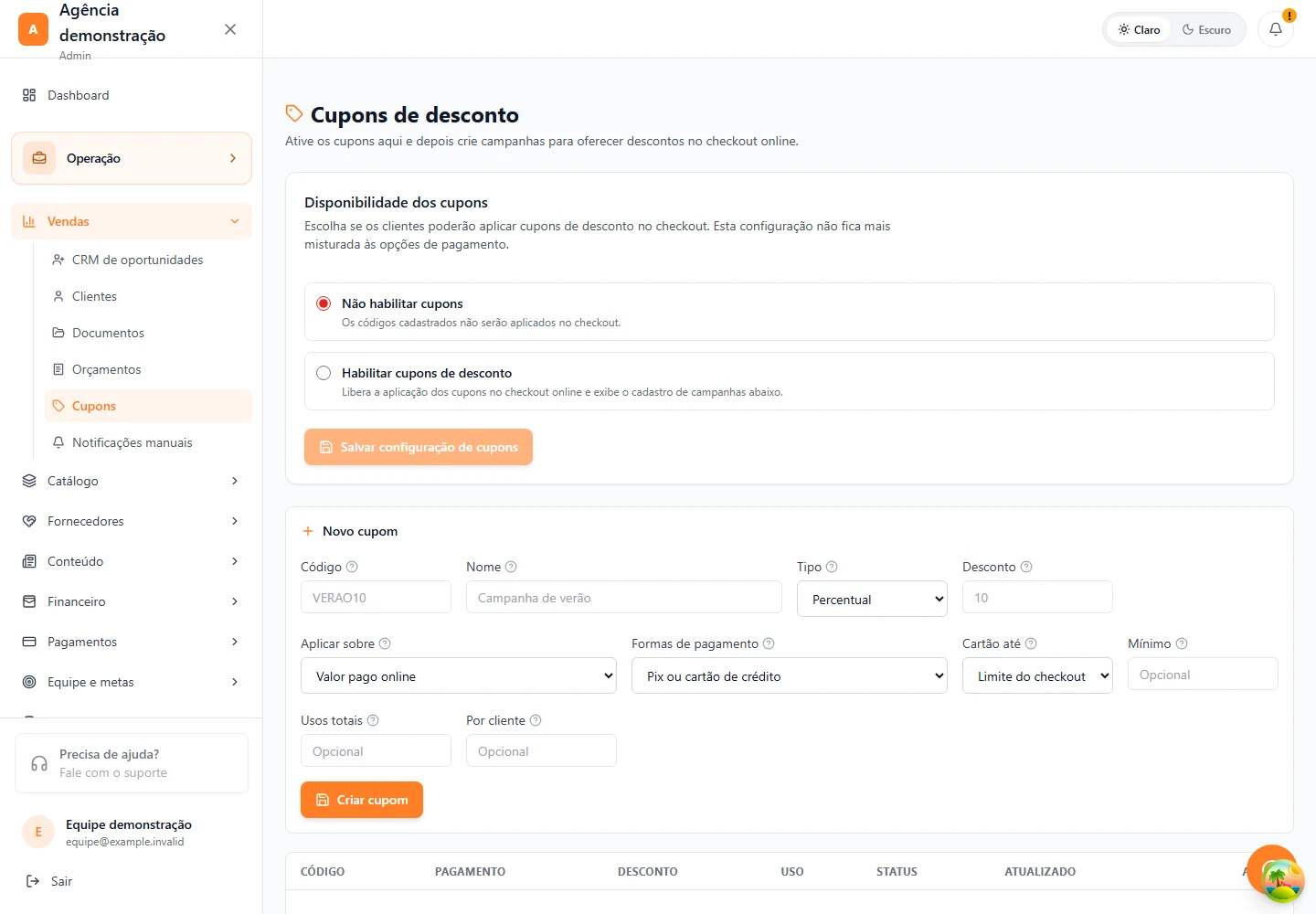Click the help icon next to Nome
This screenshot has width=1316, height=914.
pos(511,567)
